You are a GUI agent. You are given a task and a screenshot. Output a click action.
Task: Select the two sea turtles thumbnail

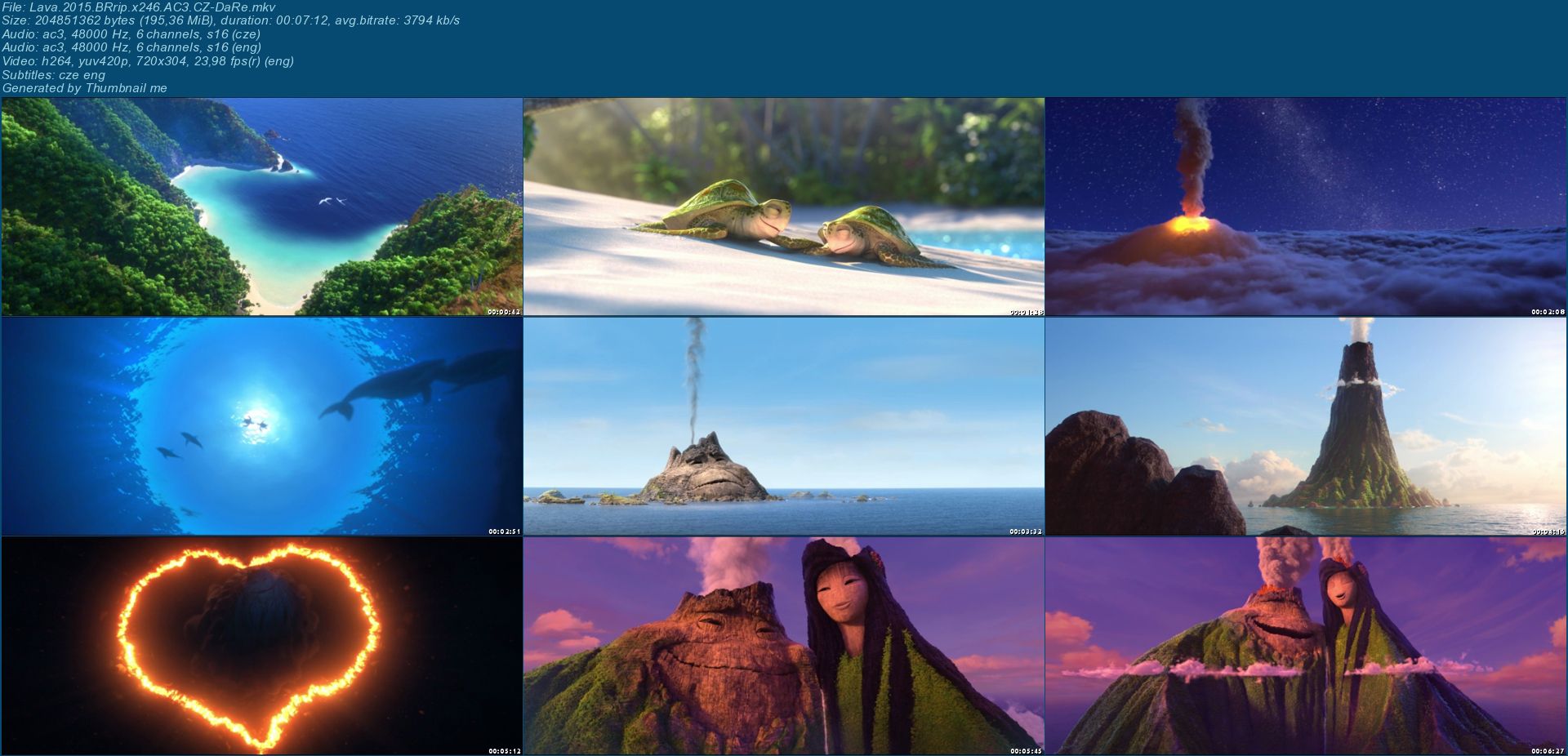click(783, 207)
